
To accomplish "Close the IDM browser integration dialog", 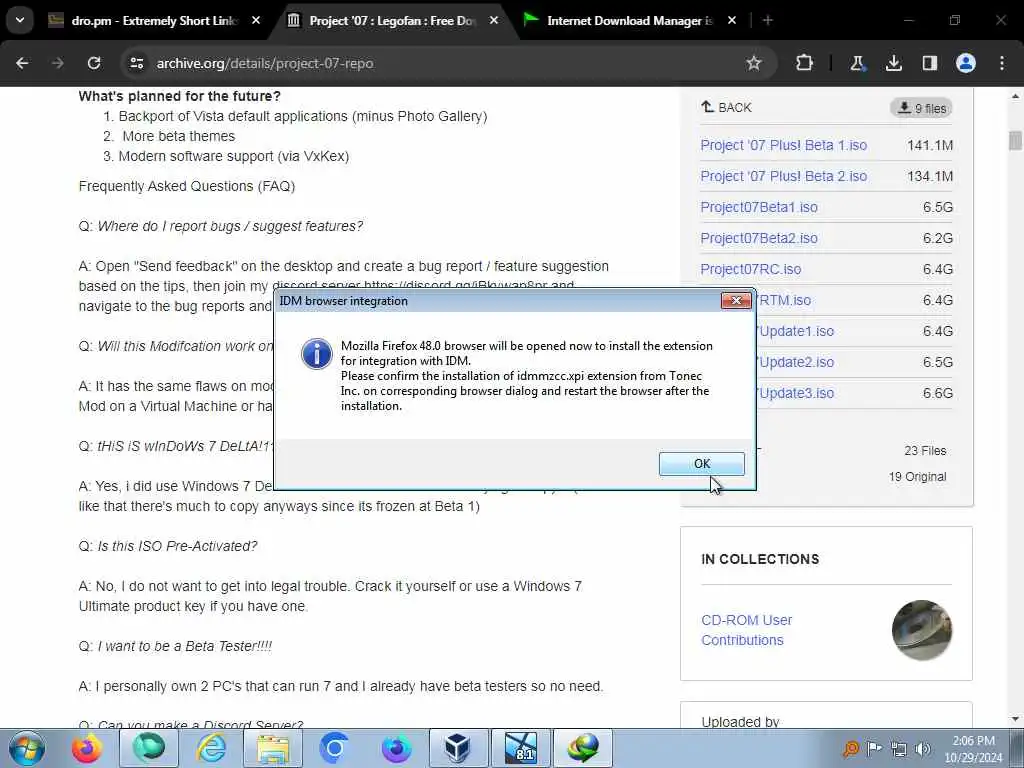I will (x=736, y=300).
